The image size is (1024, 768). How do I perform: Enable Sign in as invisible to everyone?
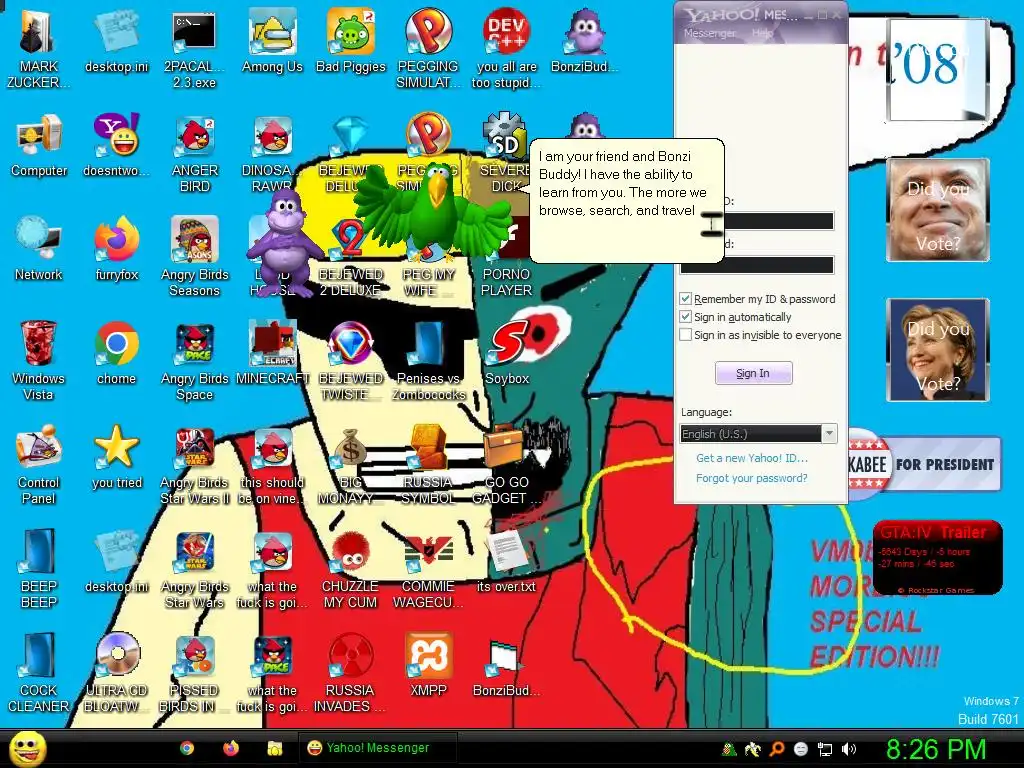click(x=685, y=335)
